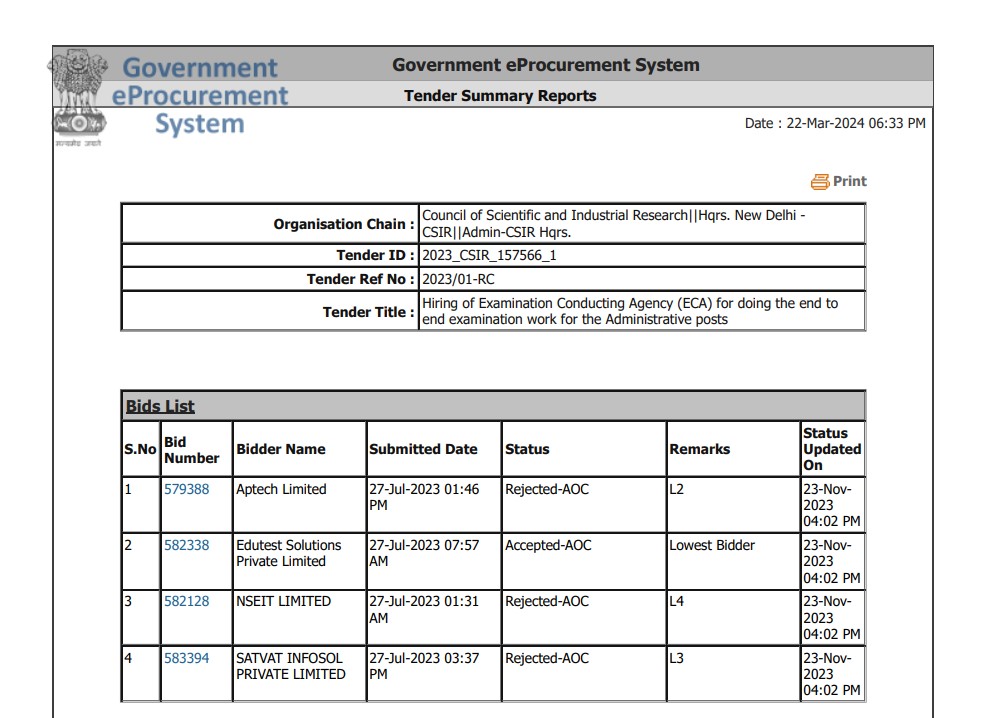The image size is (985, 718).
Task: Select the Tender Ref No value 2023/01-RC
Action: [458, 279]
